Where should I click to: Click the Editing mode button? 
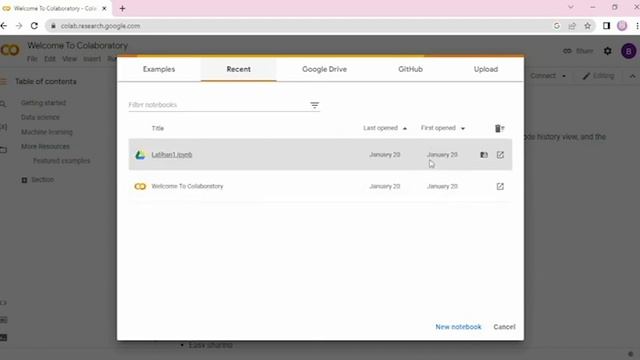[598, 76]
